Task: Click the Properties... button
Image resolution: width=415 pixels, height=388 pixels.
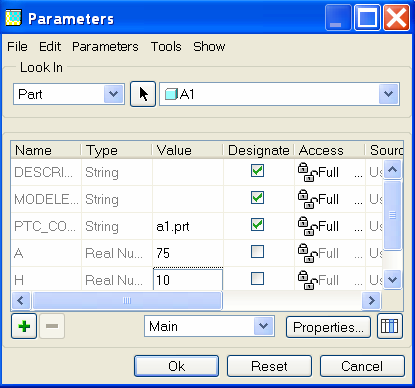Action: (x=328, y=327)
